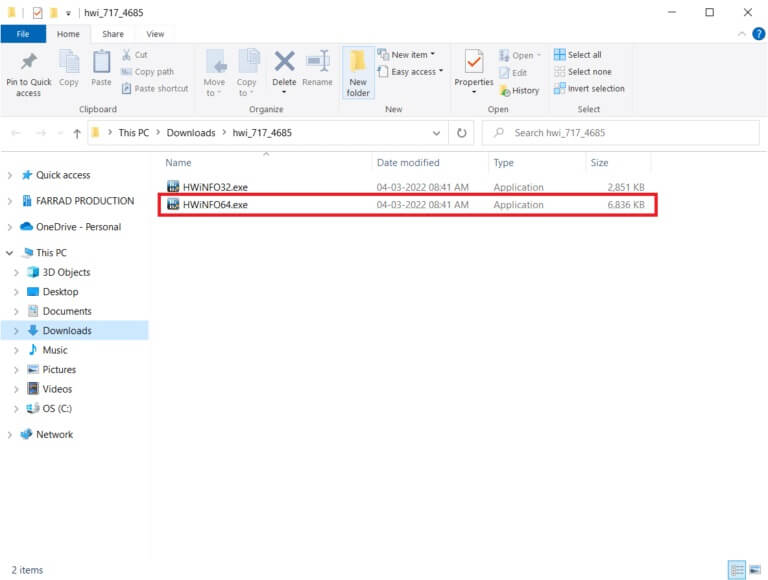The height and width of the screenshot is (580, 768).
Task: Click Invert selection
Action: click(x=589, y=89)
